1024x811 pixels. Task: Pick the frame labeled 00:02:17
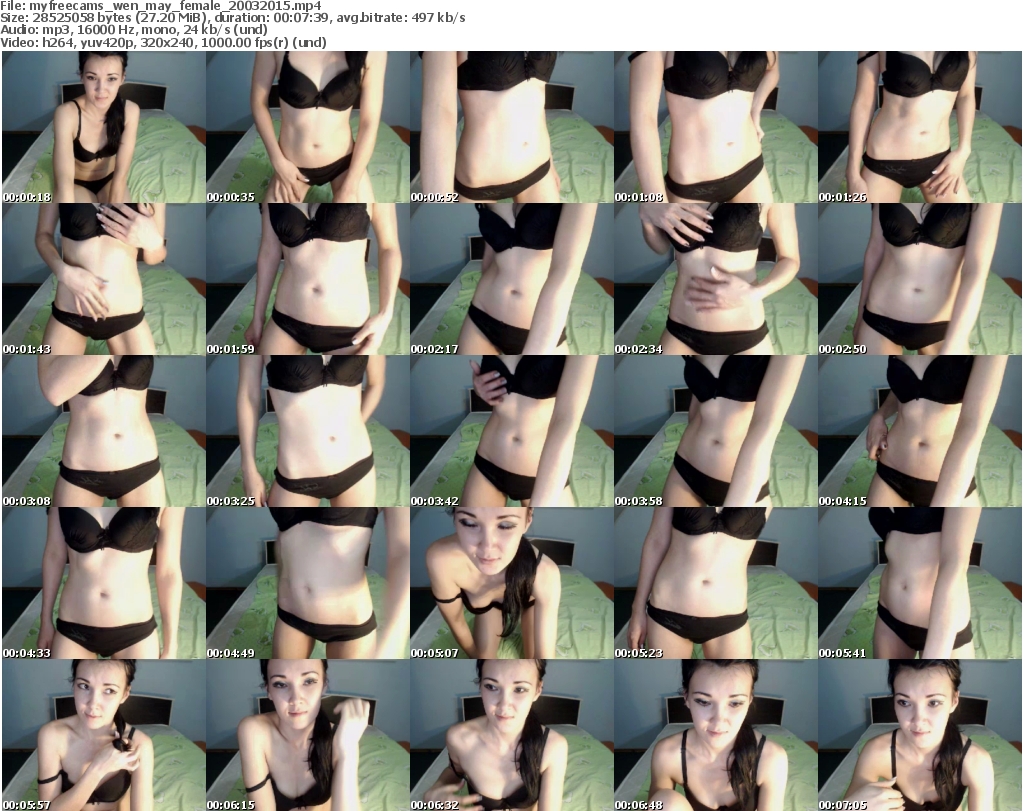pyautogui.click(x=511, y=279)
